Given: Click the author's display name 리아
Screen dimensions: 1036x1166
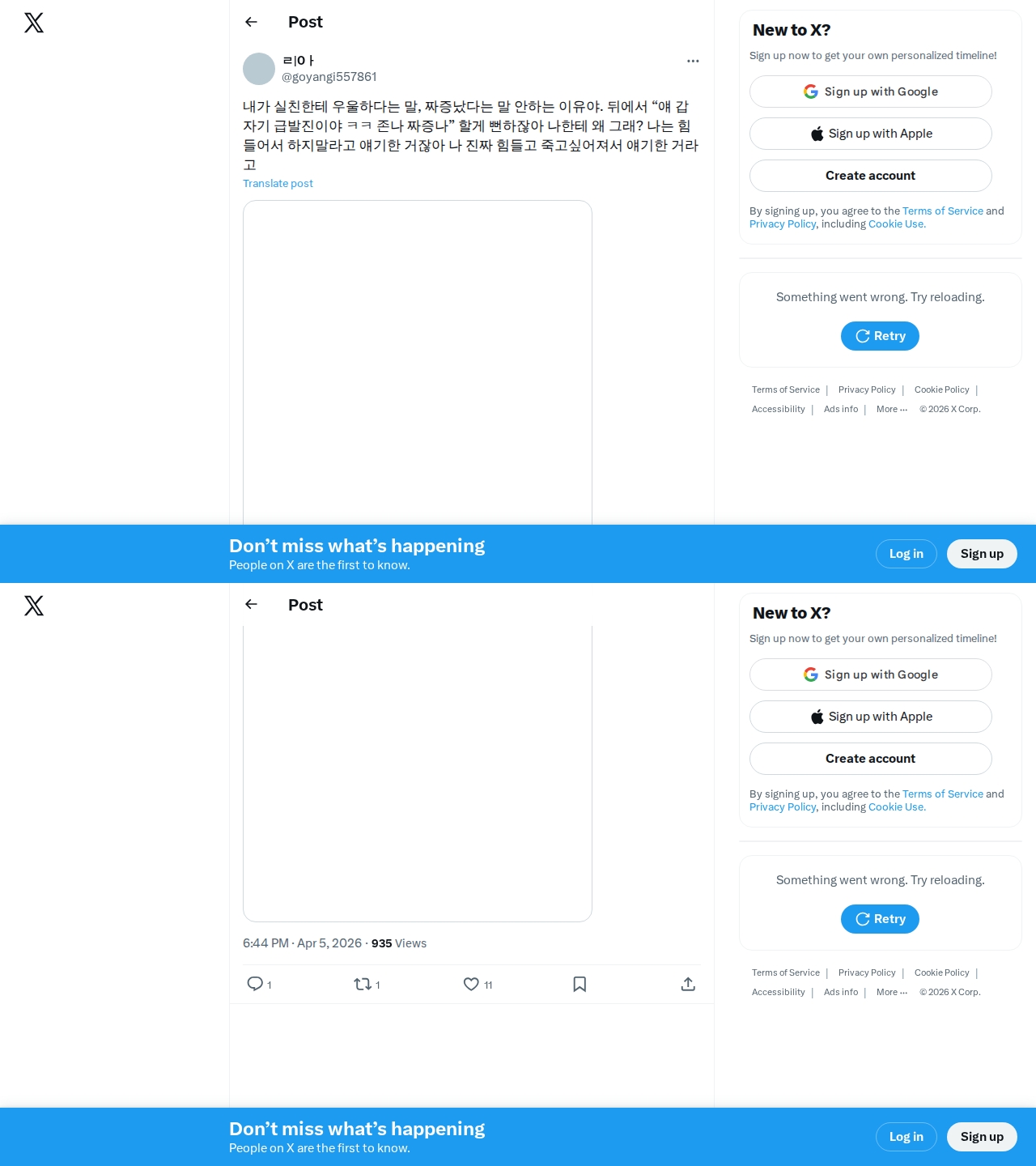Looking at the screenshot, I should click(x=298, y=61).
